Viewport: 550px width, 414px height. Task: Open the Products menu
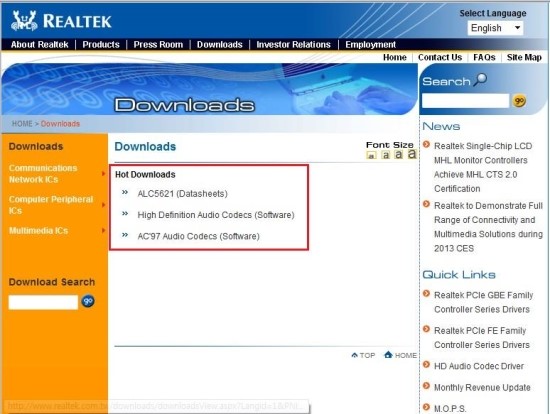(101, 45)
